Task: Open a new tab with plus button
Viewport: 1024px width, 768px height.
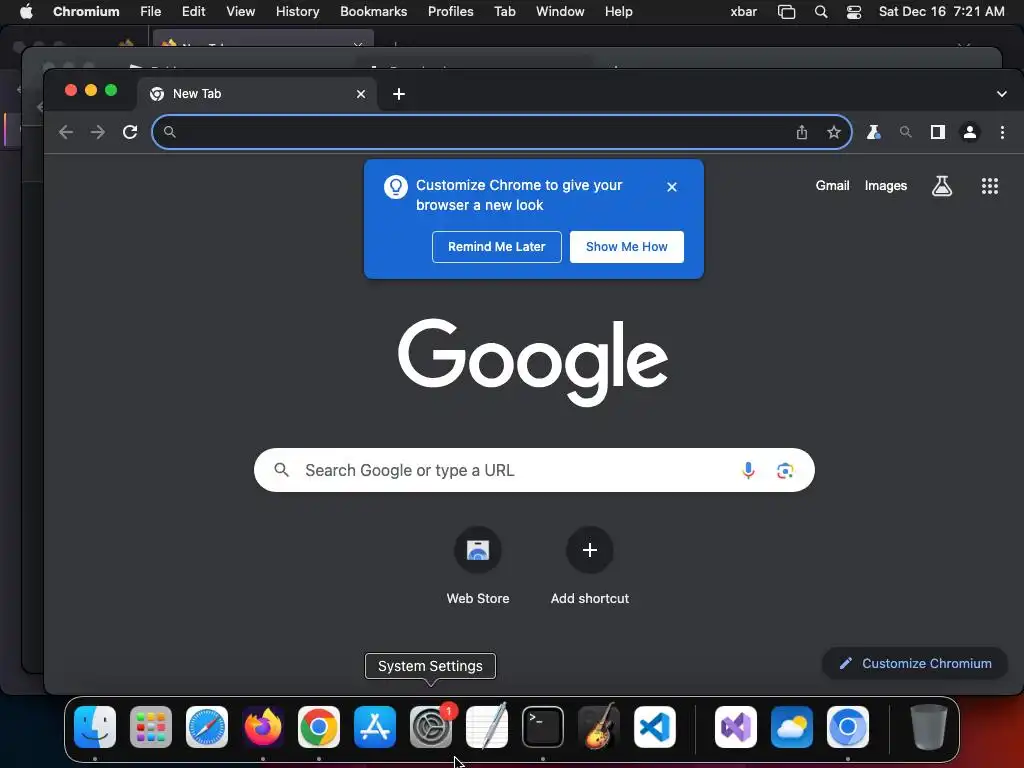Action: pos(399,94)
